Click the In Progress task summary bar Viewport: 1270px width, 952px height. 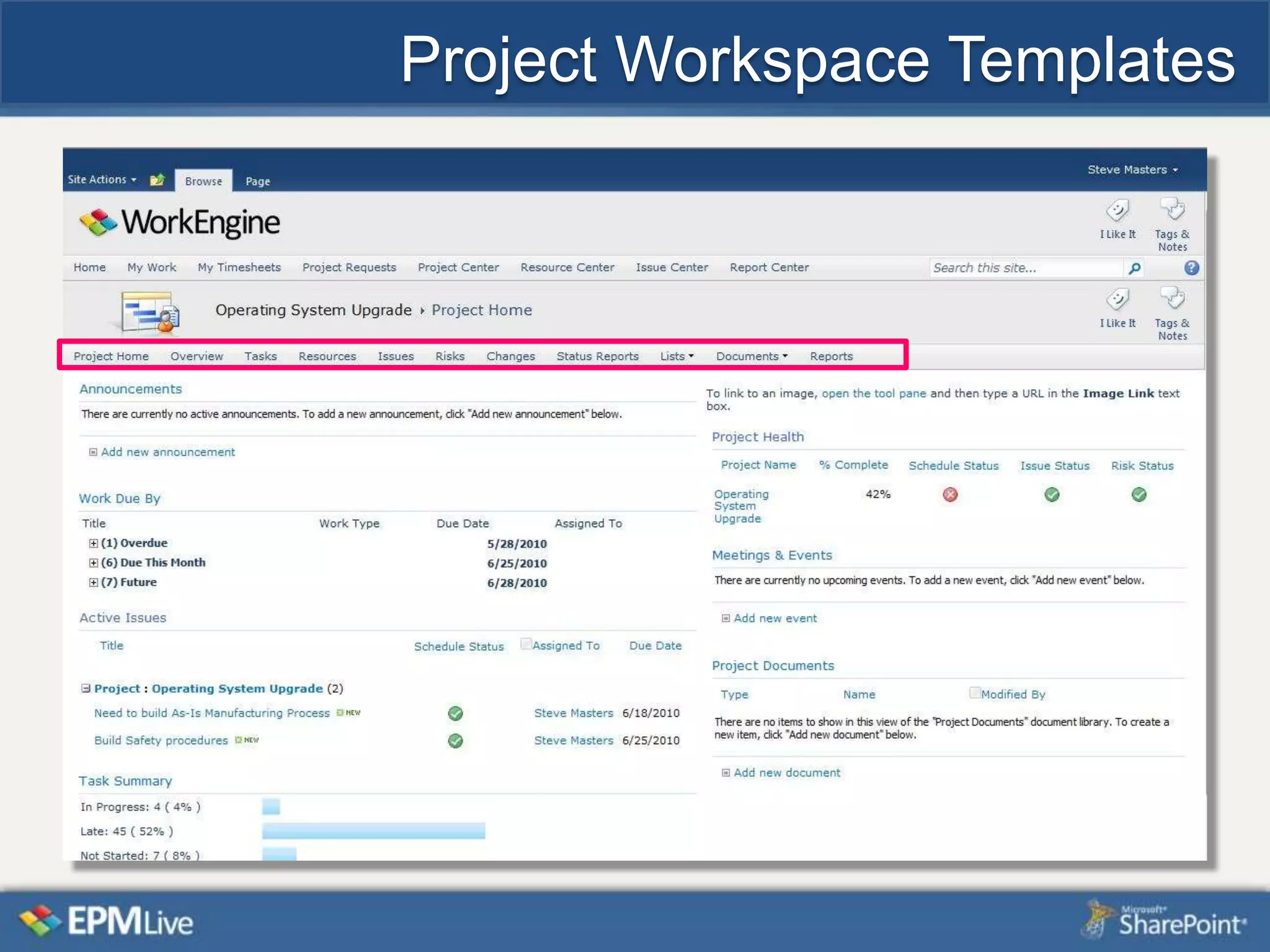[x=271, y=807]
